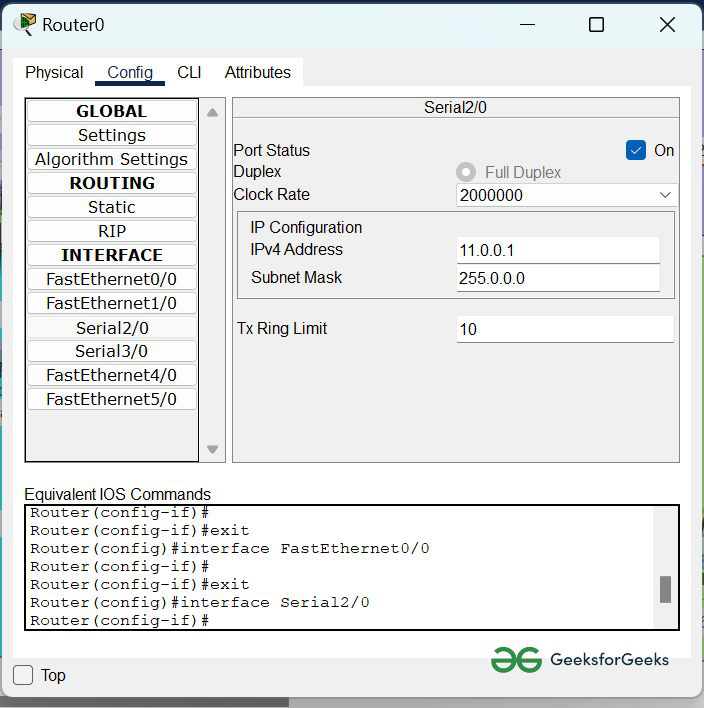The width and height of the screenshot is (704, 708).
Task: Switch to the Physical tab
Action: pyautogui.click(x=54, y=72)
